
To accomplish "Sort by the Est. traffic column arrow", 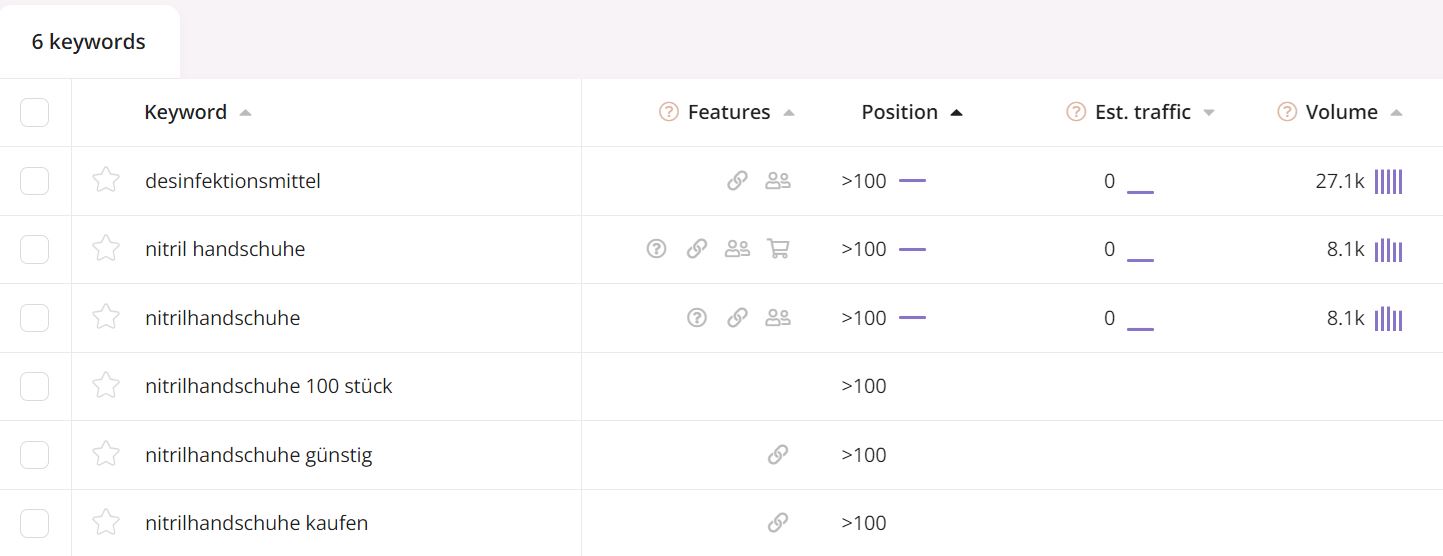I will (x=1209, y=113).
